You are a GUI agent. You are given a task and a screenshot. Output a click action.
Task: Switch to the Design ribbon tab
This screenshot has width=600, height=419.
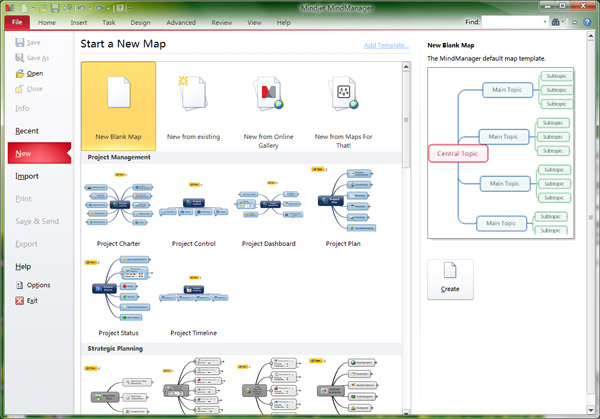tap(140, 23)
